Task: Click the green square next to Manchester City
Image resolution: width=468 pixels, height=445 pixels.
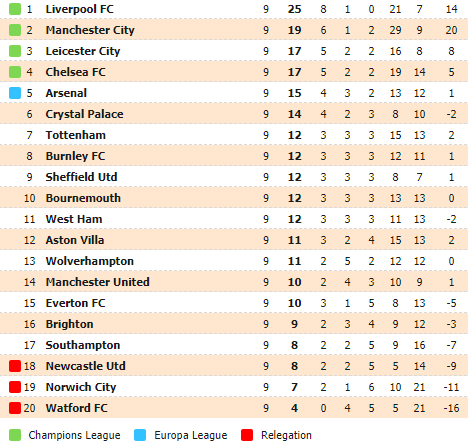Action: (15, 30)
